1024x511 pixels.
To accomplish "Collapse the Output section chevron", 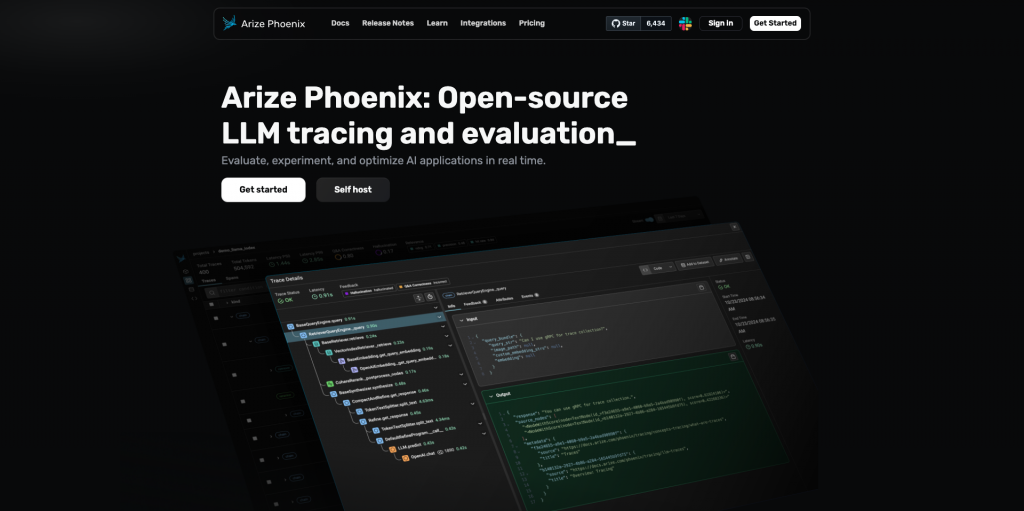I will point(491,396).
